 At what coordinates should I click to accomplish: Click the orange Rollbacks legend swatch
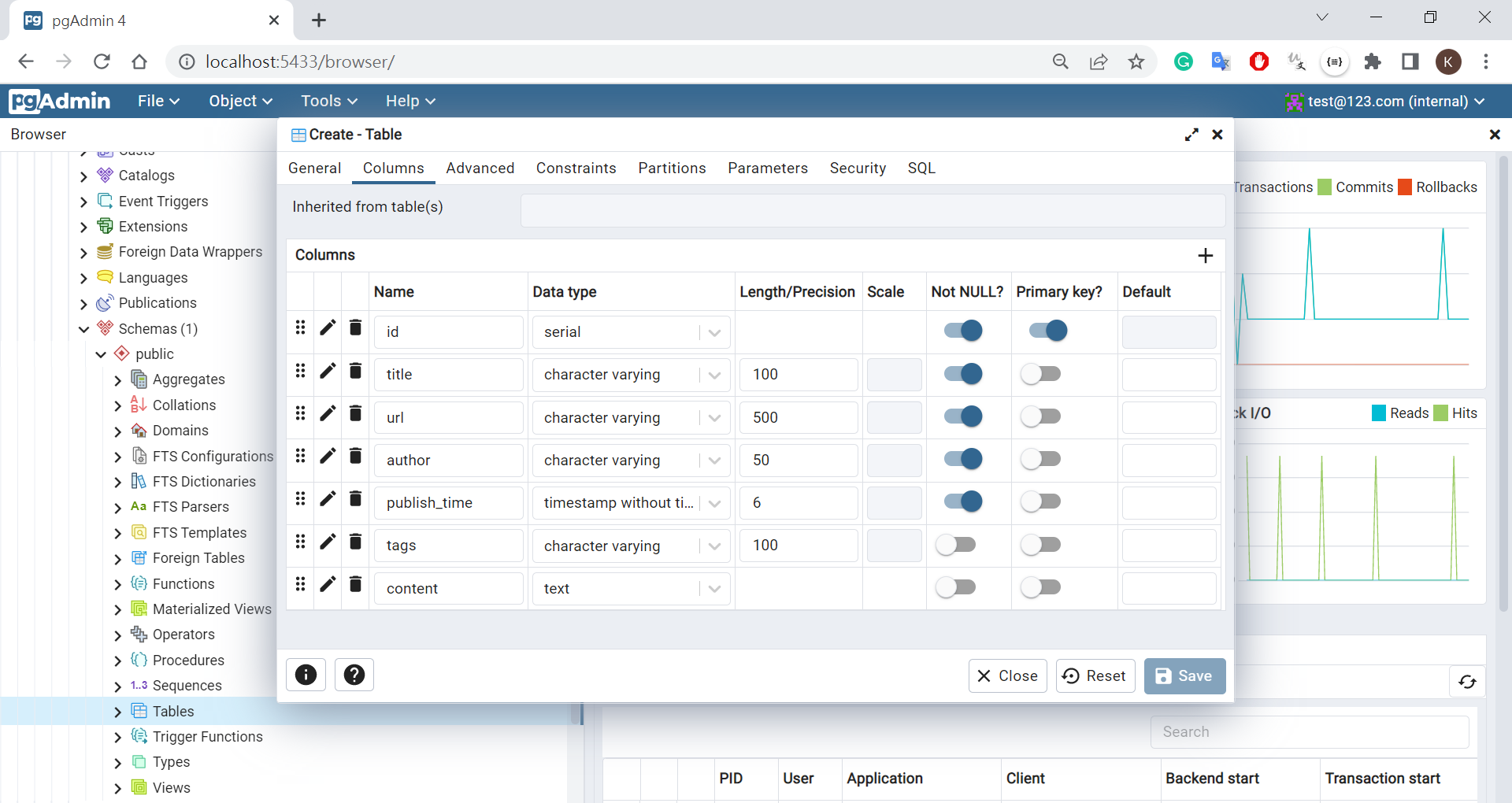click(1405, 187)
